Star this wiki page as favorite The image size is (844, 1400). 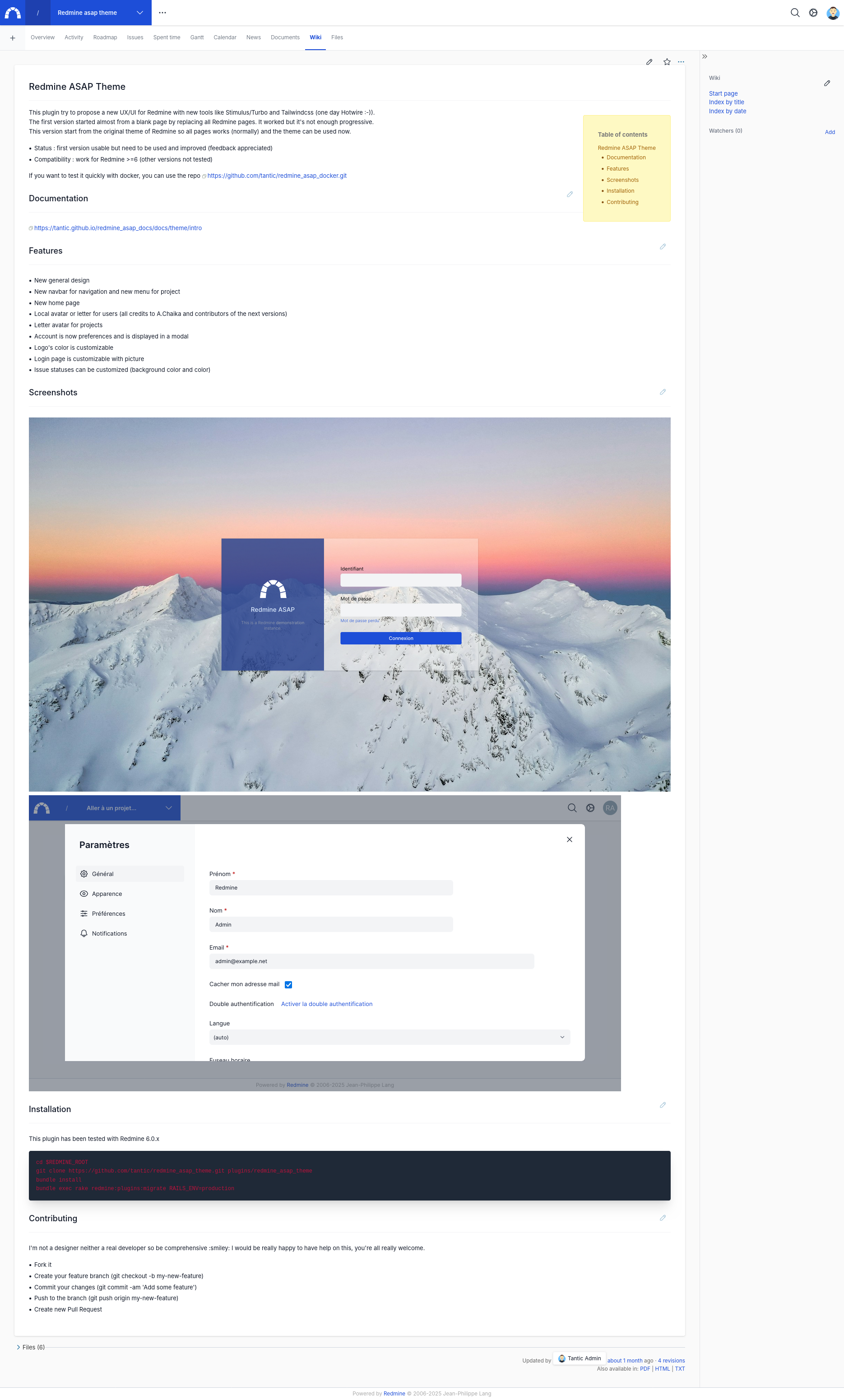(x=667, y=62)
